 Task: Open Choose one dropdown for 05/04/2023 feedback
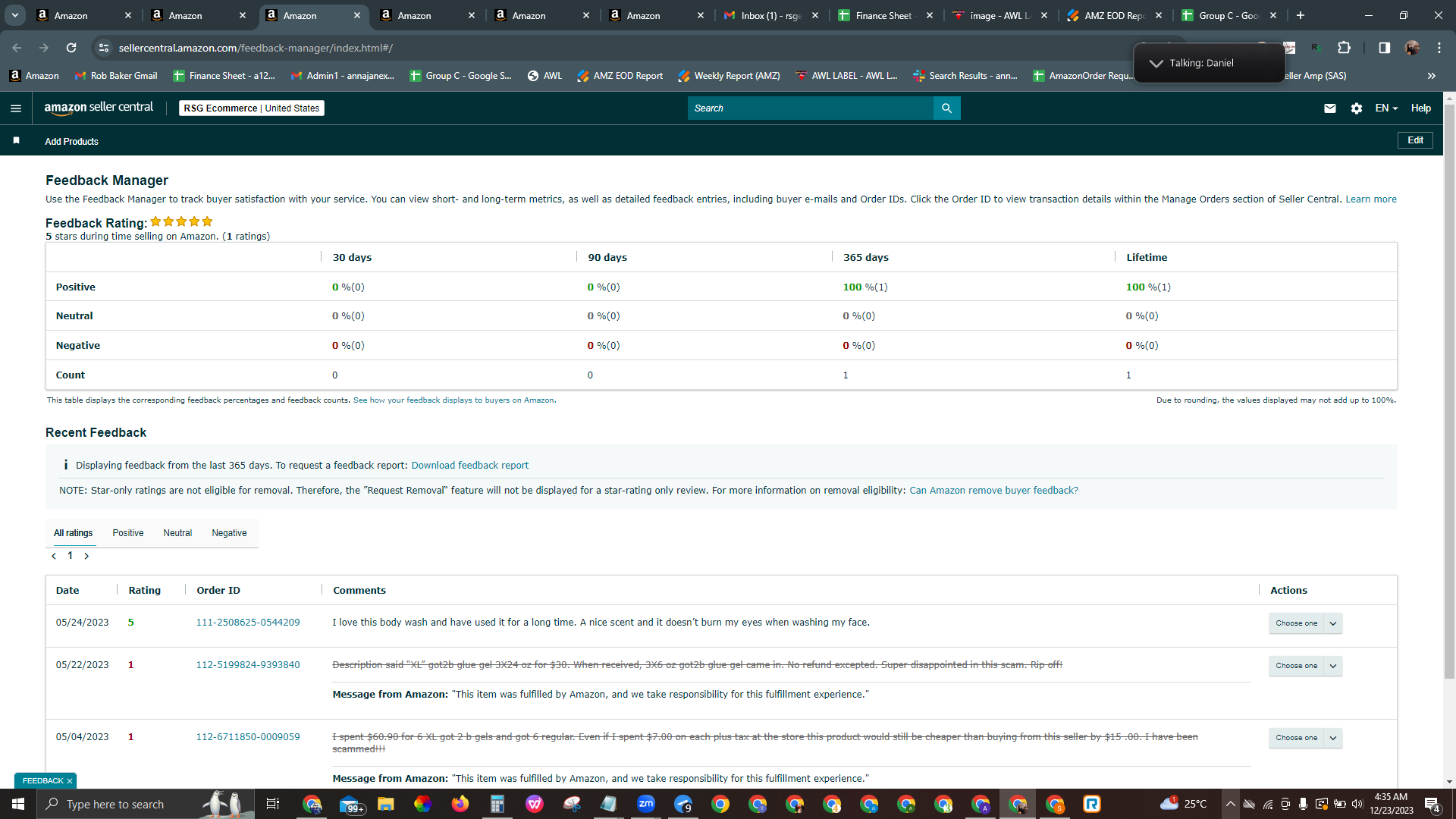click(1305, 738)
